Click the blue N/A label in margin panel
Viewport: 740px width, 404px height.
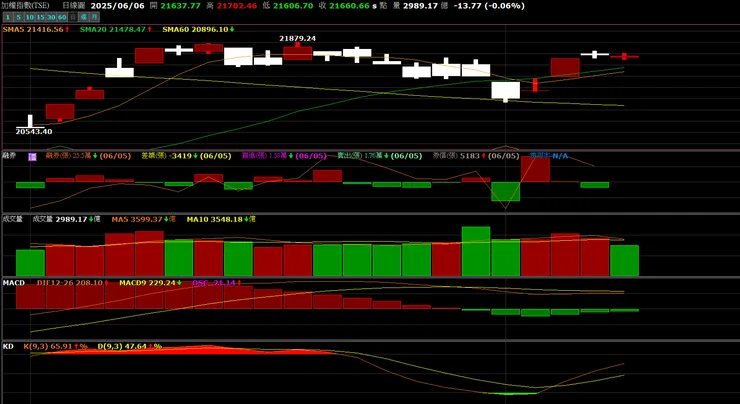[549, 156]
